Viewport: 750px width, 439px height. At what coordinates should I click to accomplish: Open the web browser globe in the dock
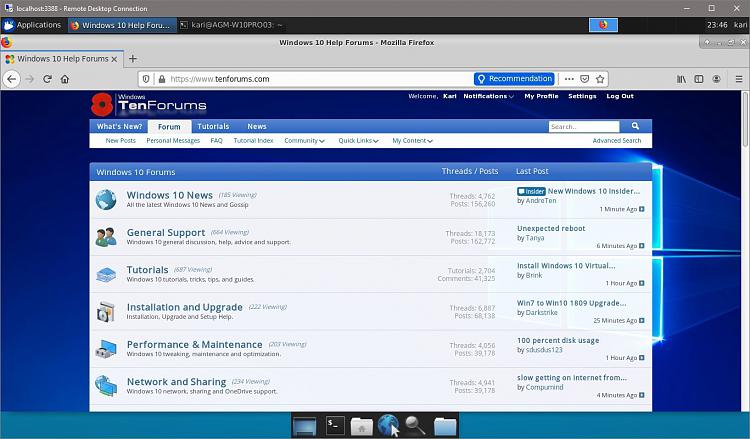388,425
